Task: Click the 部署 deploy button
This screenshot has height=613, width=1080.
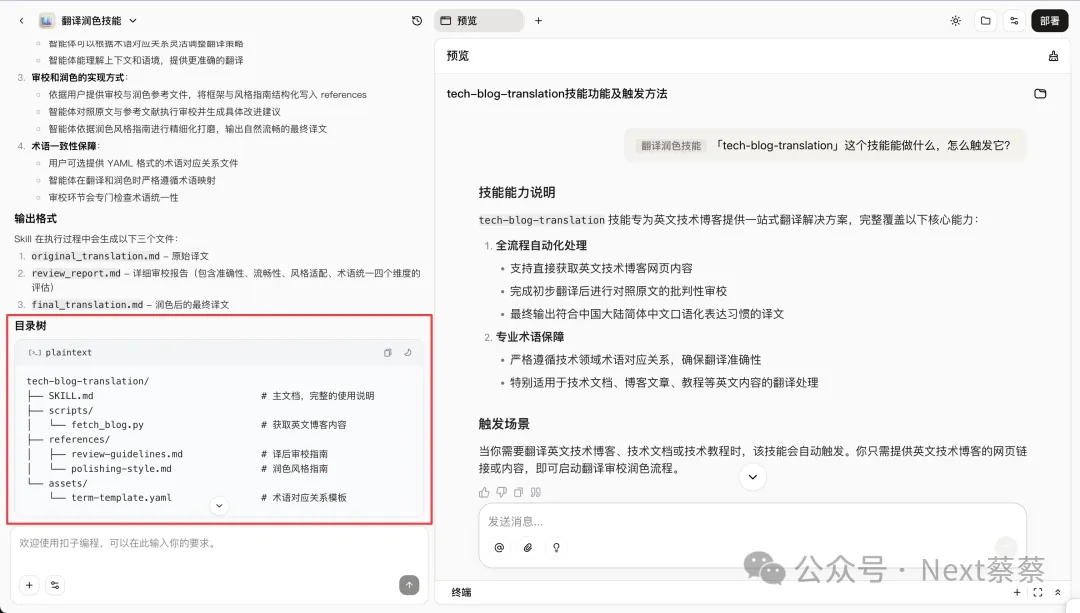Action: (1049, 20)
